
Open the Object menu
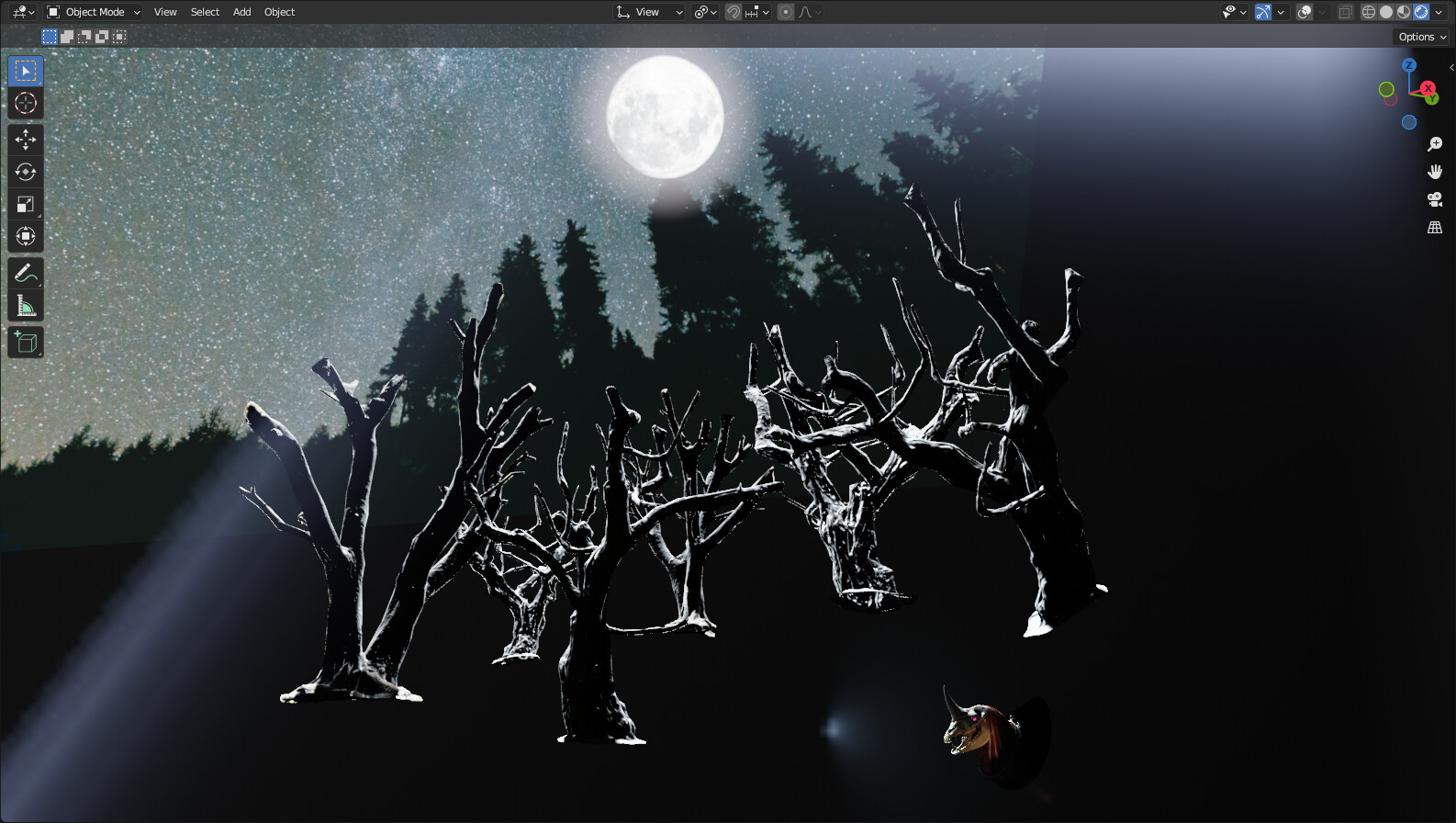[279, 12]
